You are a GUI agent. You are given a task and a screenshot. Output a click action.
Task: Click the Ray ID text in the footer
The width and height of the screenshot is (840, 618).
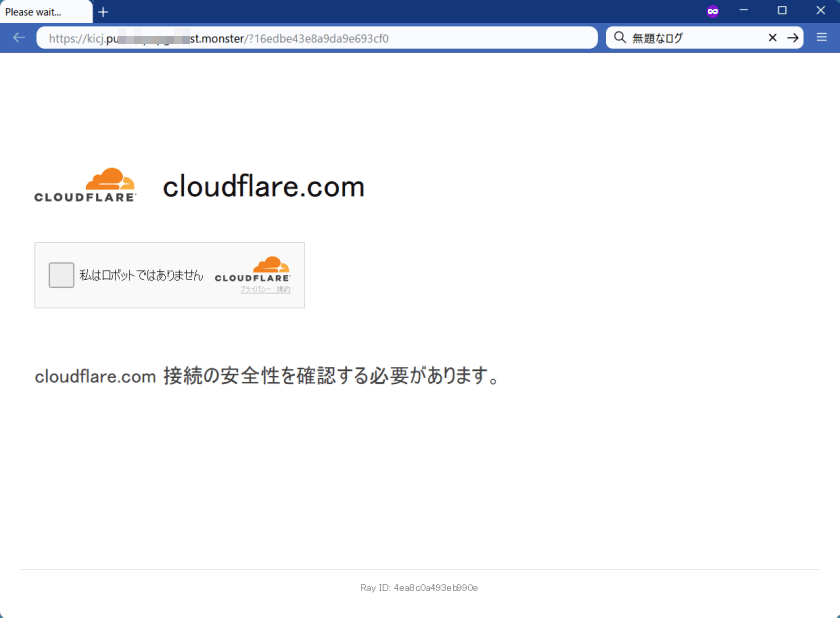tap(419, 587)
